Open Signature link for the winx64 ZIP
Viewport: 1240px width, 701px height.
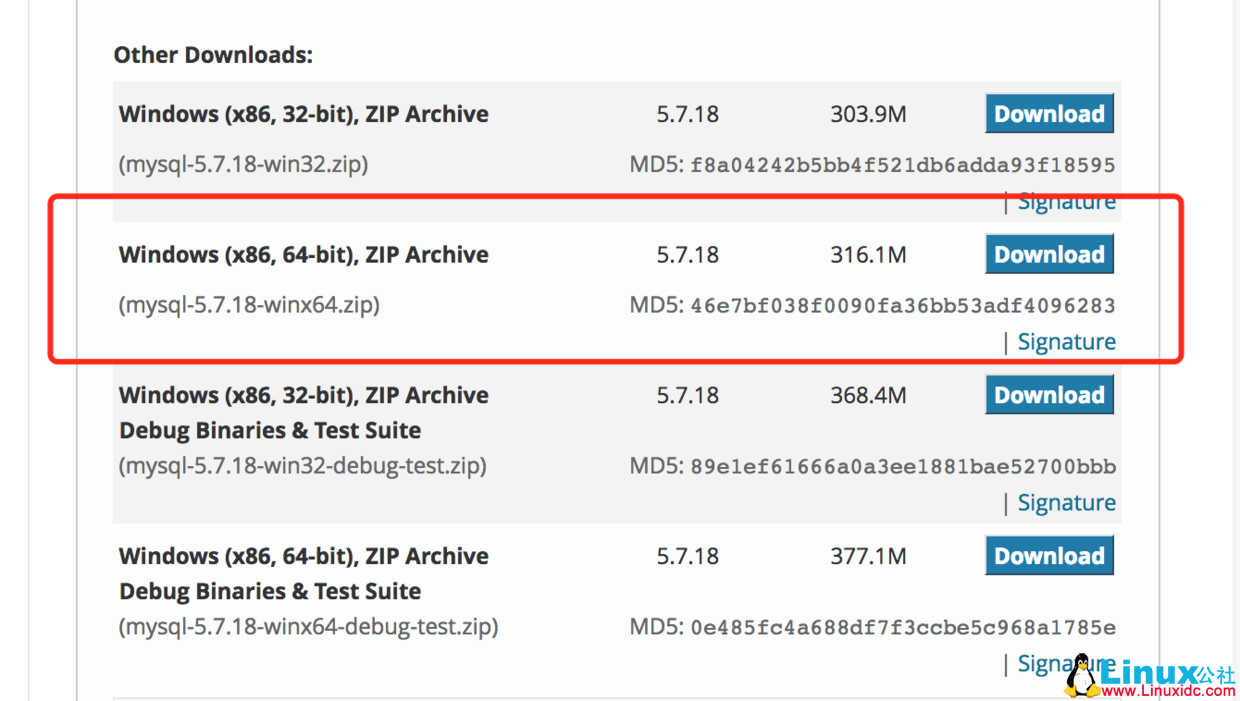click(1066, 342)
